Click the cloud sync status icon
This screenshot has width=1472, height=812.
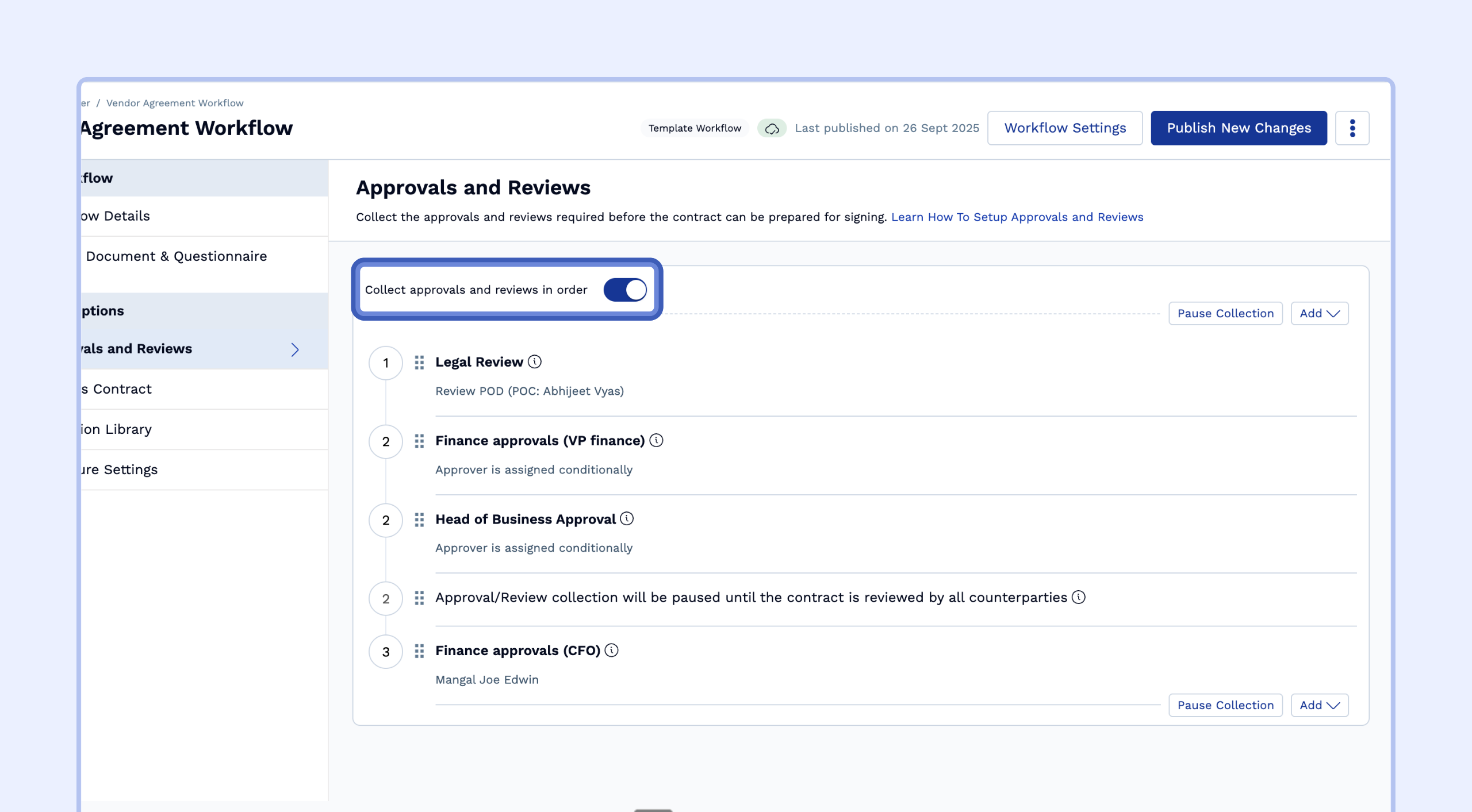point(772,128)
